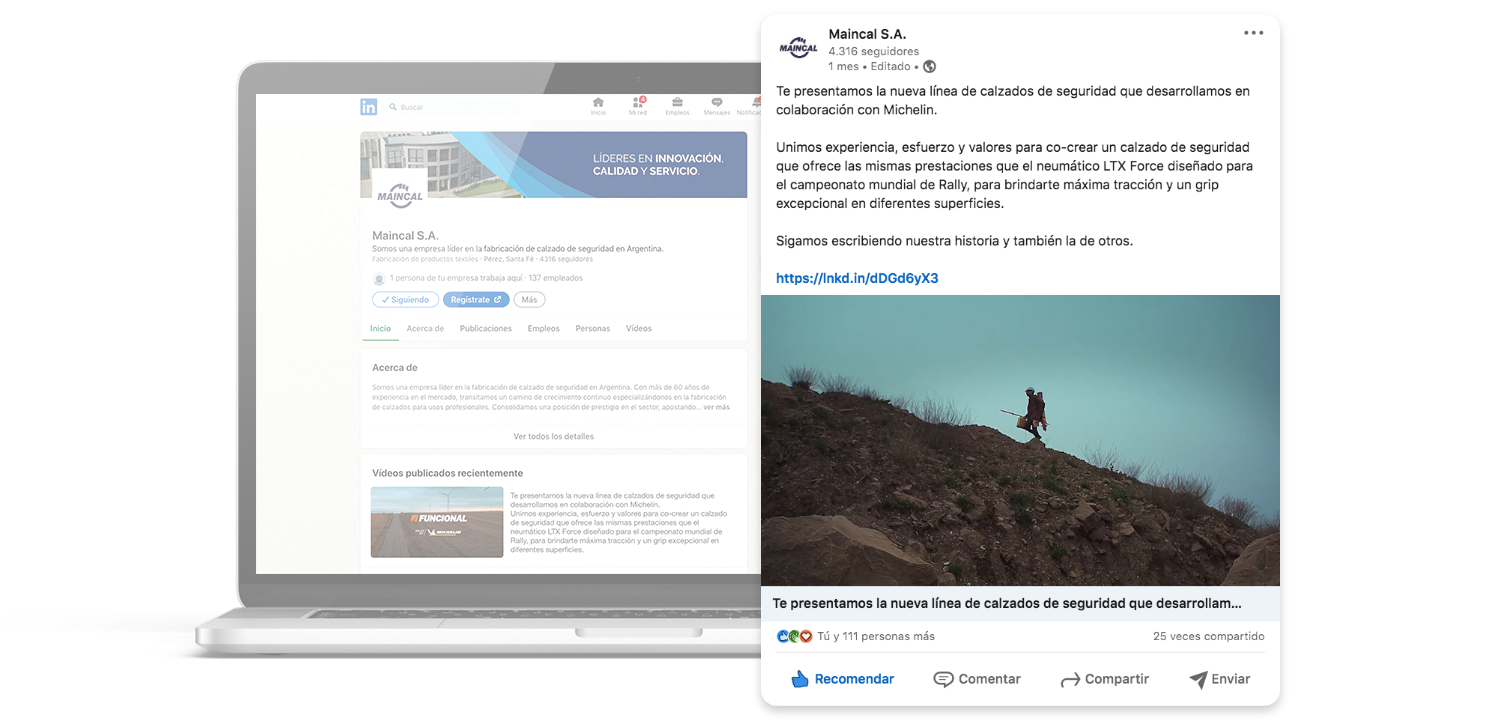This screenshot has width=1500, height=726.
Task: View '25 veces compartido' shares
Action: tap(1208, 636)
